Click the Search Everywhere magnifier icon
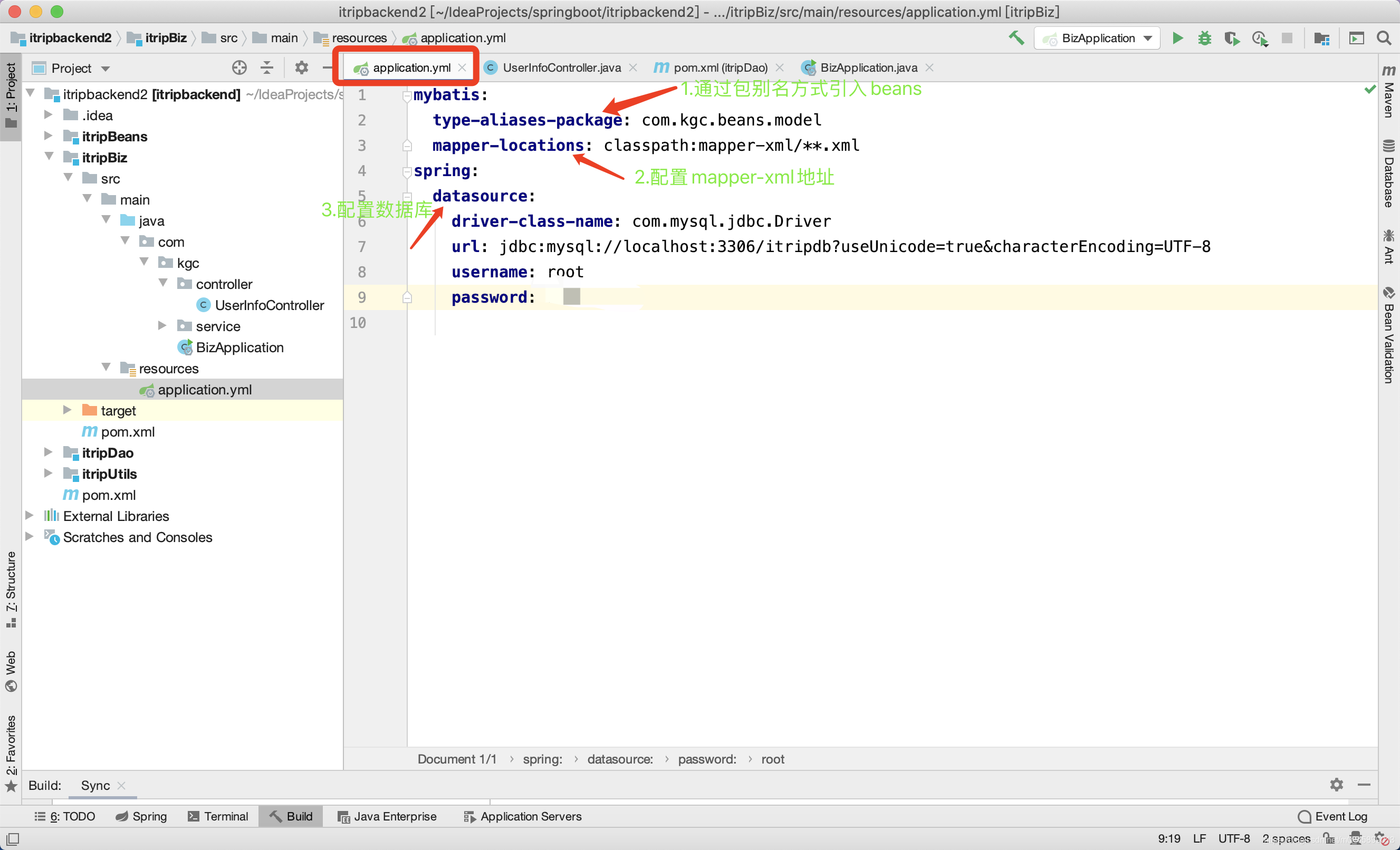Image resolution: width=1400 pixels, height=850 pixels. click(1384, 38)
